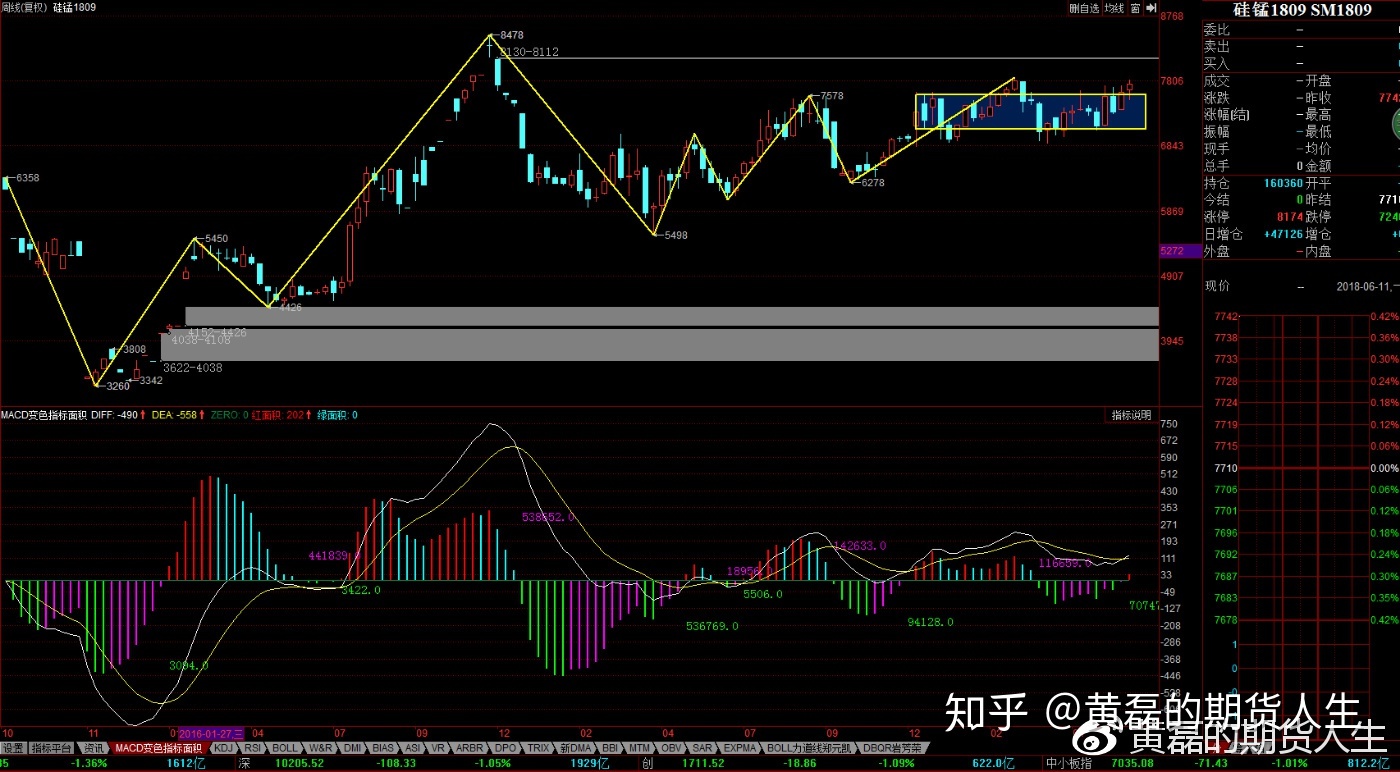
Task: Click the 7710 level on intraday axis
Action: click(1226, 468)
